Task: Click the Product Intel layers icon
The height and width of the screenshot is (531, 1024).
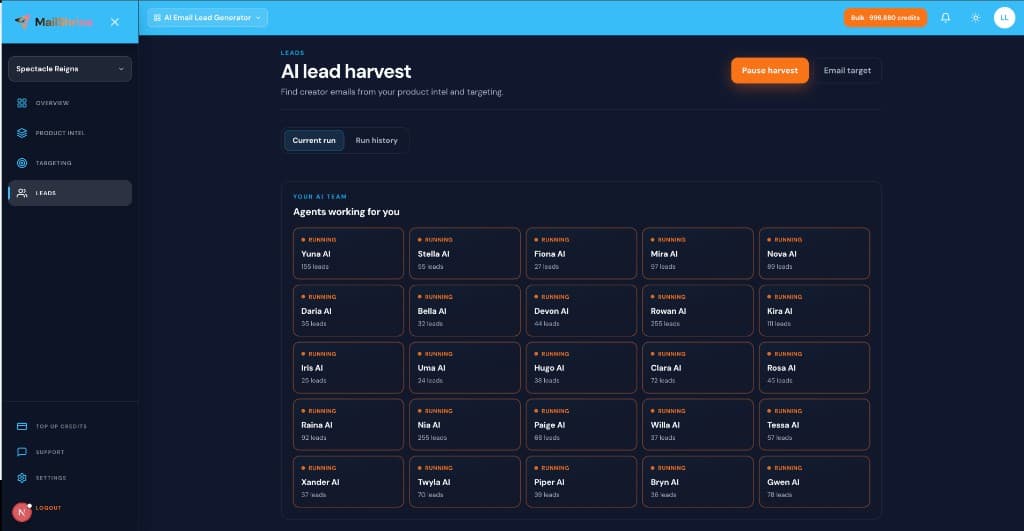Action: coord(22,133)
